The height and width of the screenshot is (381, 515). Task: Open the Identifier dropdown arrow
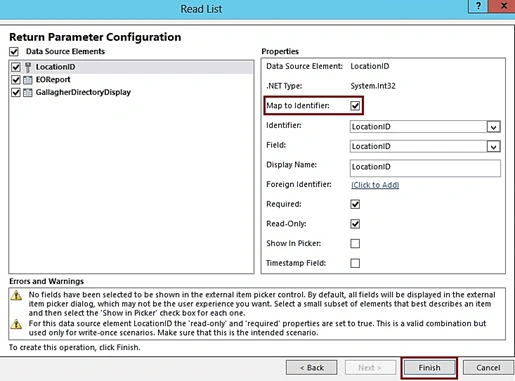[493, 127]
